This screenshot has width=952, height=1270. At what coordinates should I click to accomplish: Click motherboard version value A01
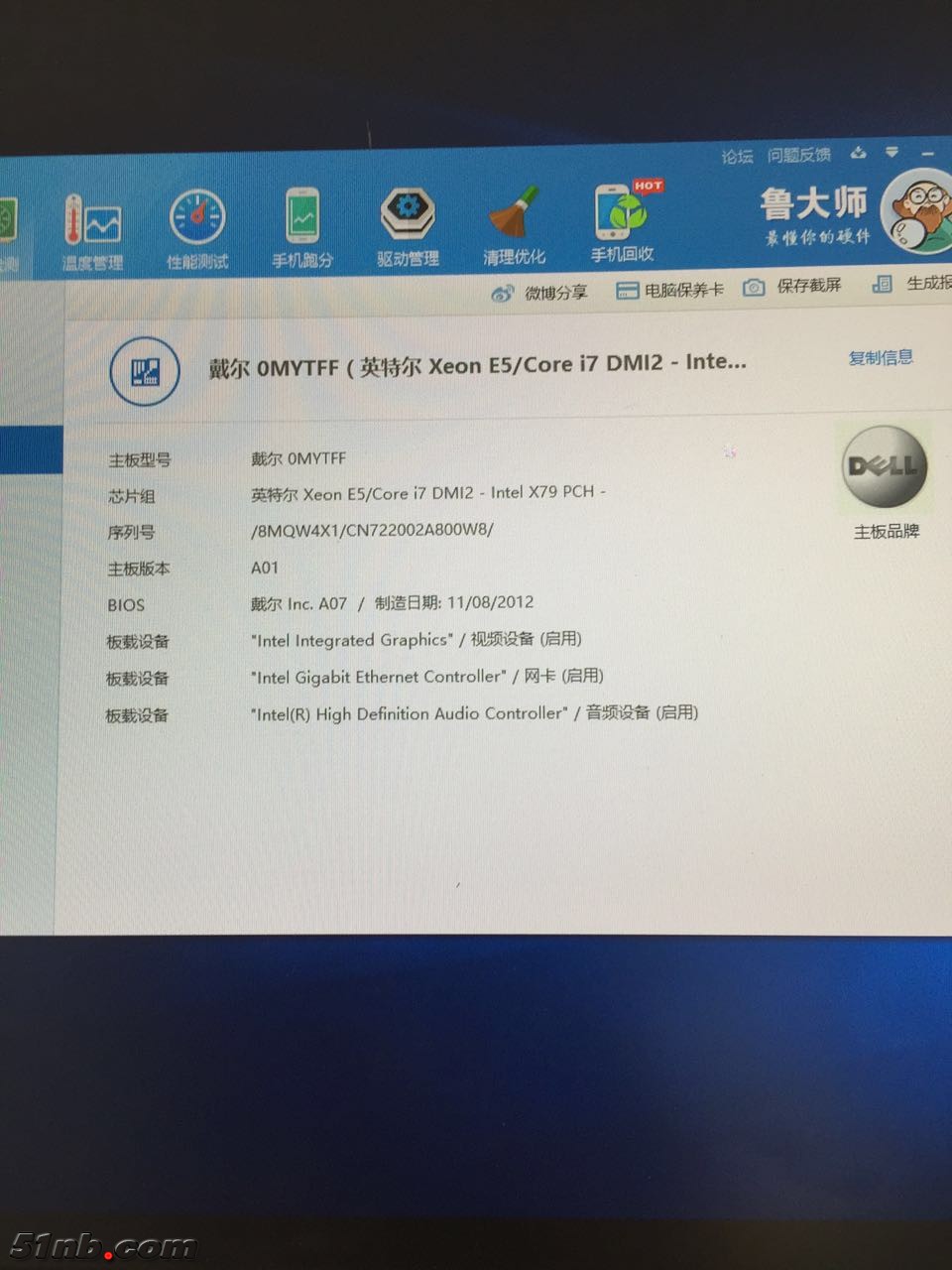point(265,568)
